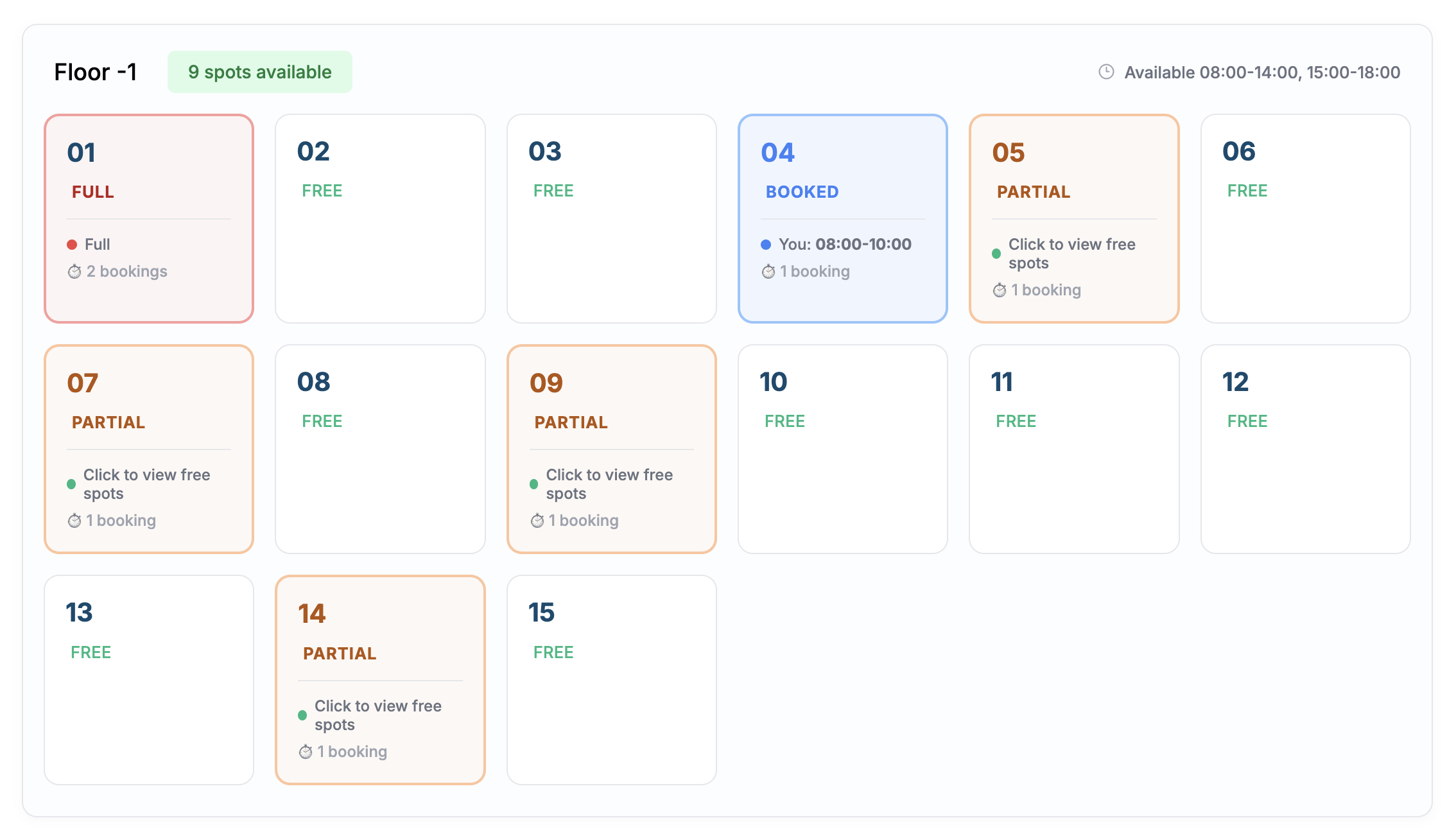Click the stopwatch icon in spot 09
The height and width of the screenshot is (836, 1456).
pos(537,521)
